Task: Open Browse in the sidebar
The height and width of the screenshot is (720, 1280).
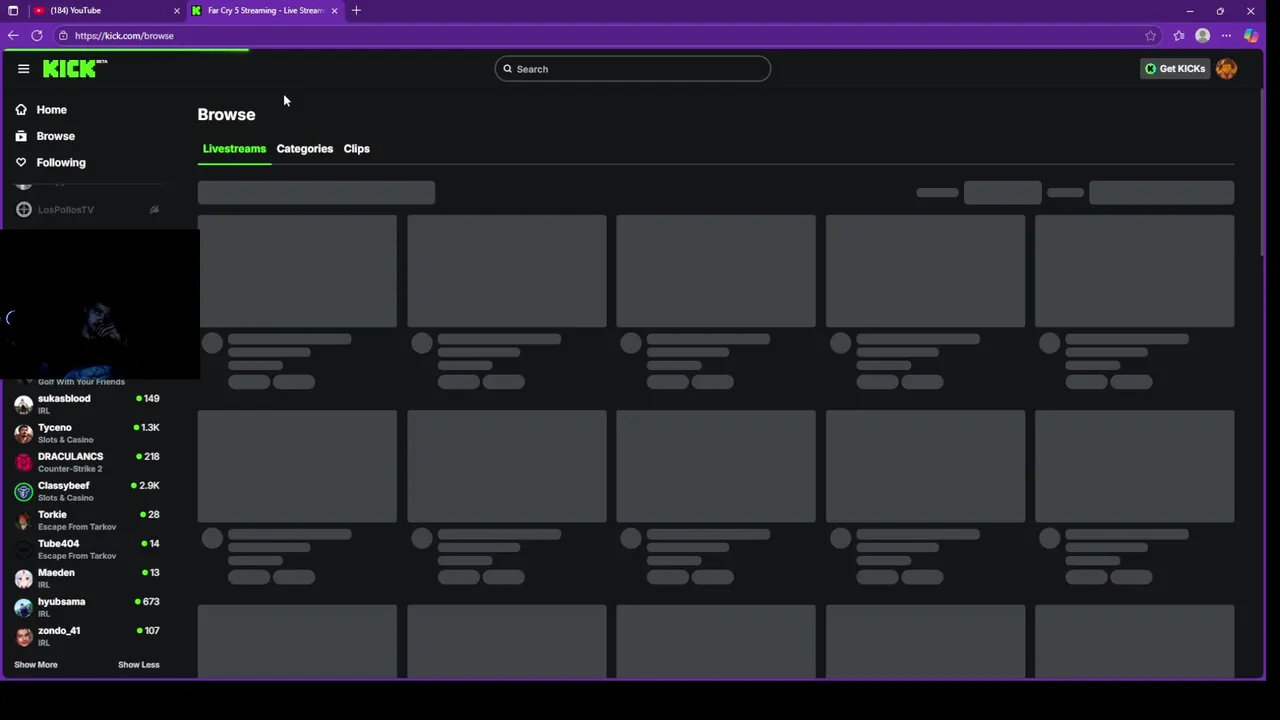Action: click(56, 136)
